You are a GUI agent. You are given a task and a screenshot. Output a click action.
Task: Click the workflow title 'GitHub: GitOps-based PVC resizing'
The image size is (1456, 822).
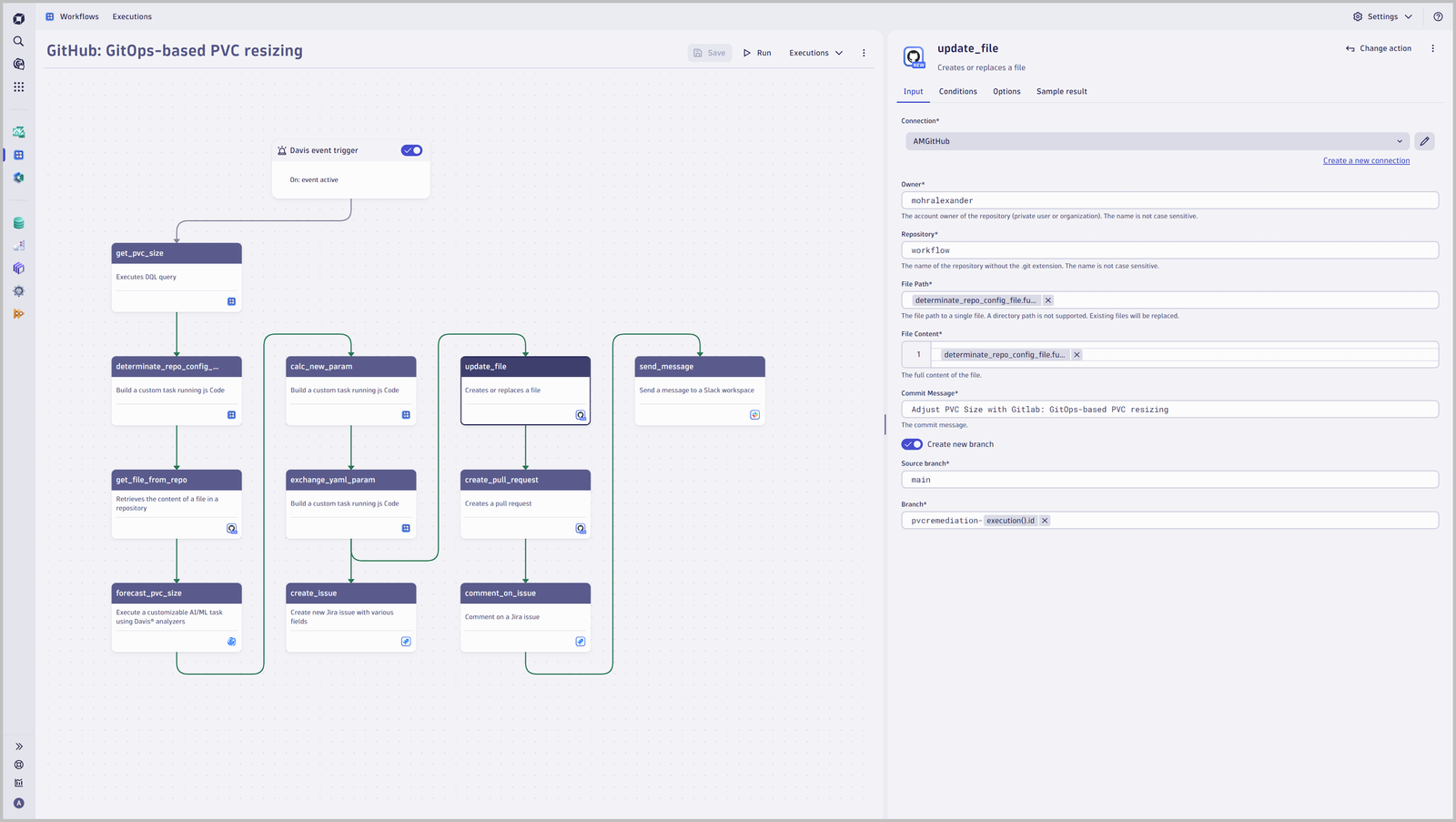[175, 51]
